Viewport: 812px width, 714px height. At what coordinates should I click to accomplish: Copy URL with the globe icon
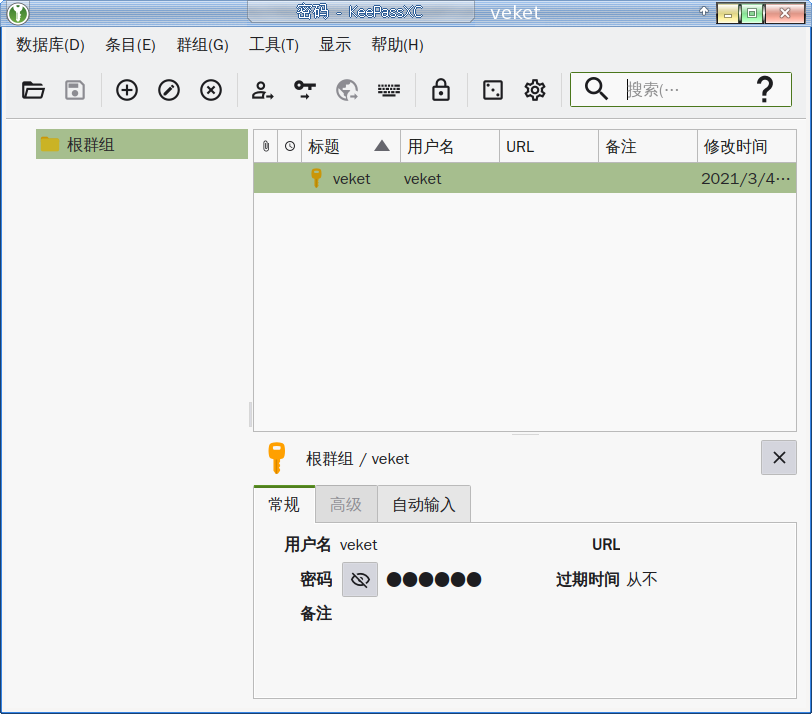347,90
